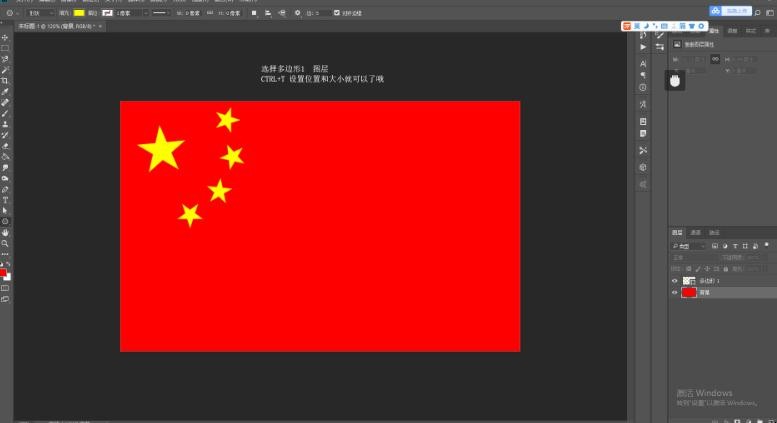Switch to the Channels tab
This screenshot has height=423, width=777.
[x=696, y=232]
